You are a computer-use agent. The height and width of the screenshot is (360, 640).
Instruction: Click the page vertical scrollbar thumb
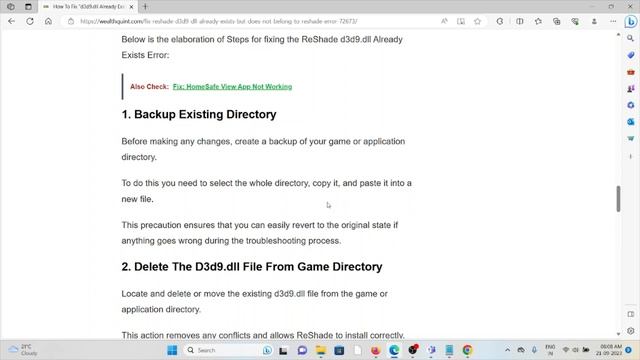[x=618, y=199]
